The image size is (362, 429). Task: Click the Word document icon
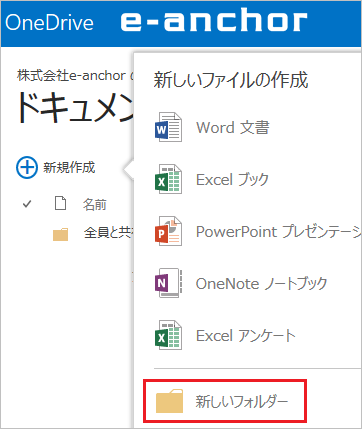pyautogui.click(x=168, y=127)
